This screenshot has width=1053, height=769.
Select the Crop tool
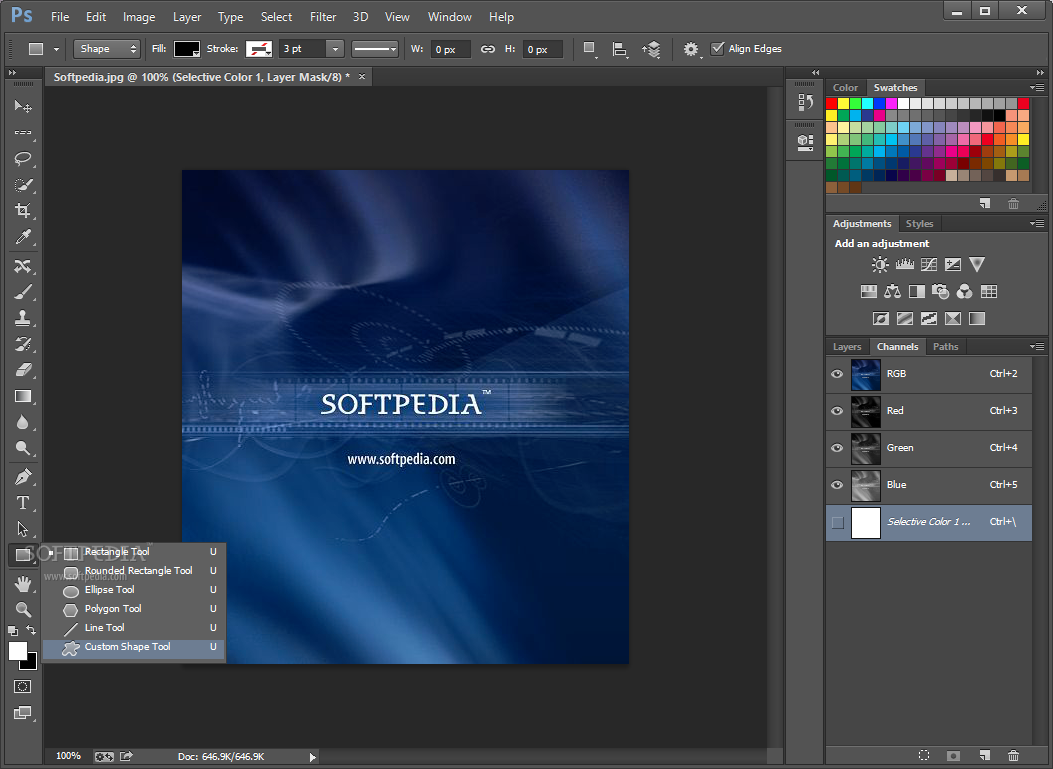23,211
